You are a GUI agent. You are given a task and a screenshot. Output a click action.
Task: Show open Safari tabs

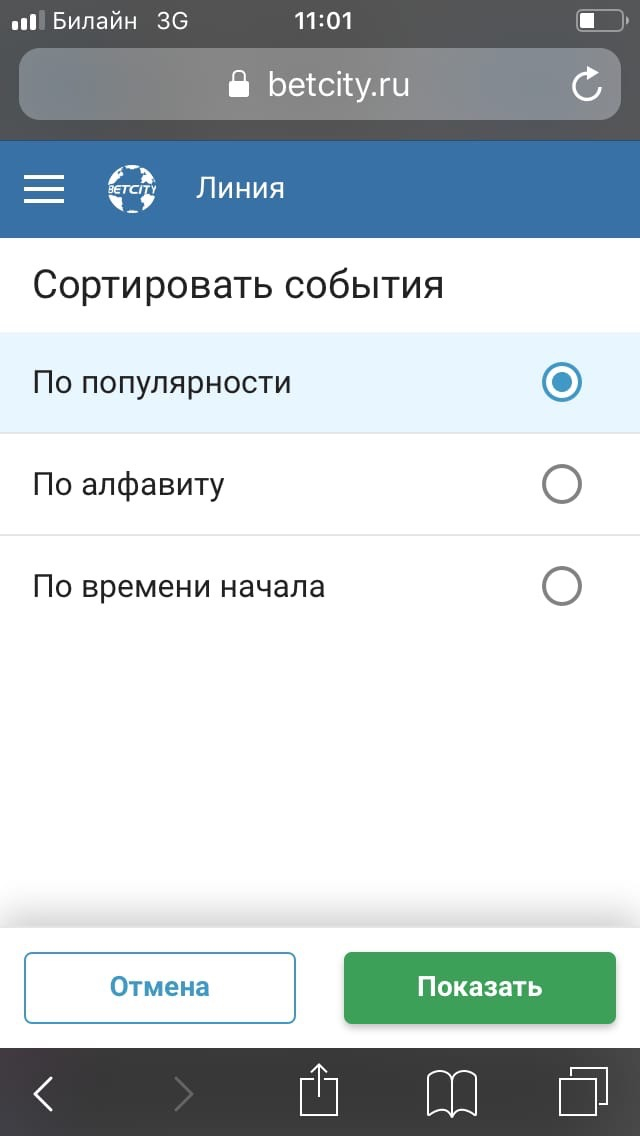[x=581, y=1093]
